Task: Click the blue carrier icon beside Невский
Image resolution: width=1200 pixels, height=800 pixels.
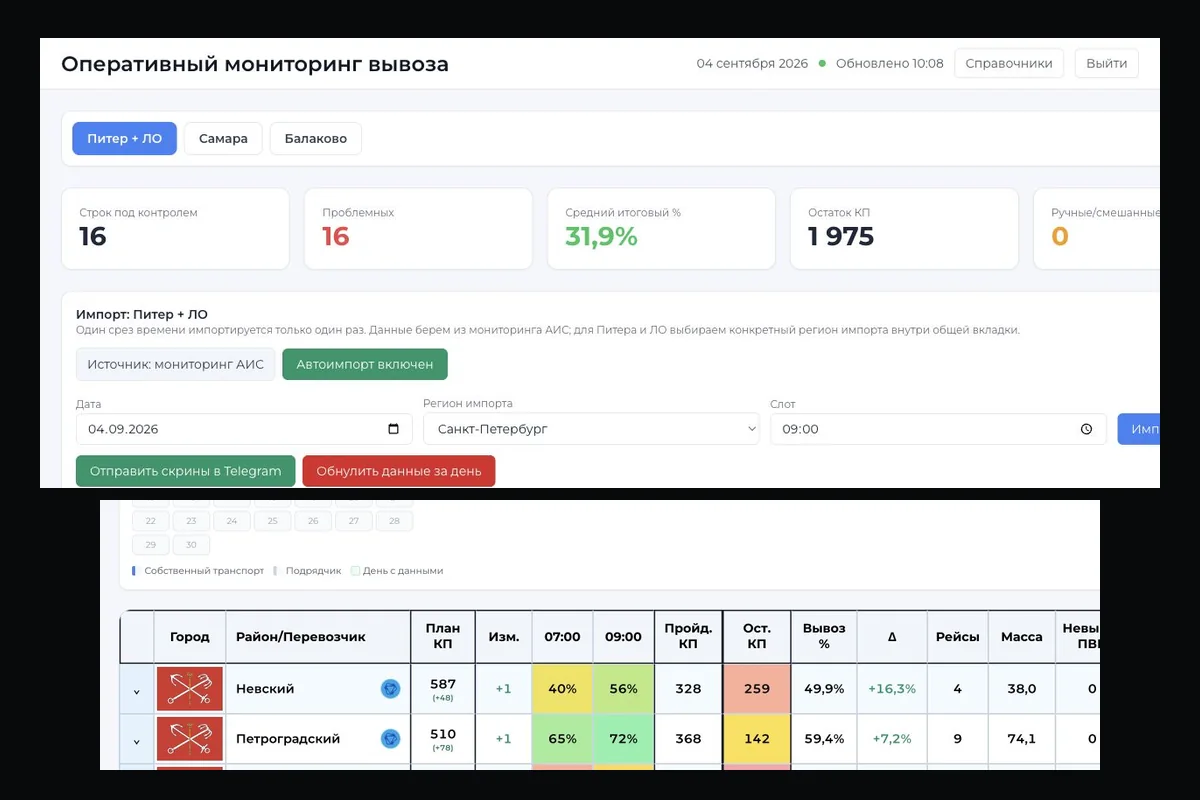Action: click(390, 688)
